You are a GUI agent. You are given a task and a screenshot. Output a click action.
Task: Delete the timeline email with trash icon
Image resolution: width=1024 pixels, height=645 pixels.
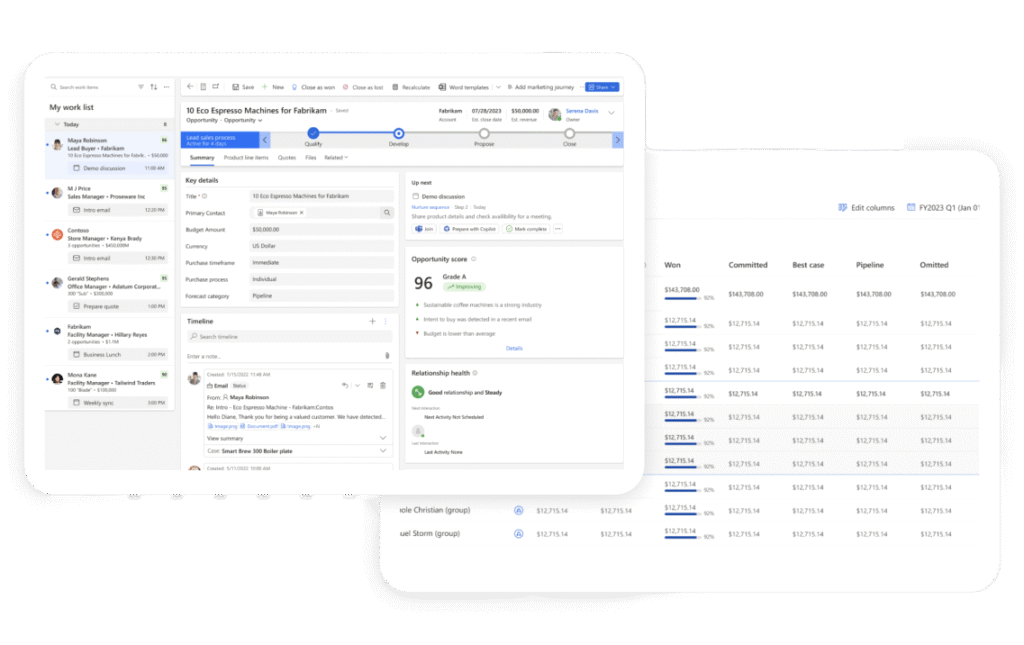(x=383, y=385)
